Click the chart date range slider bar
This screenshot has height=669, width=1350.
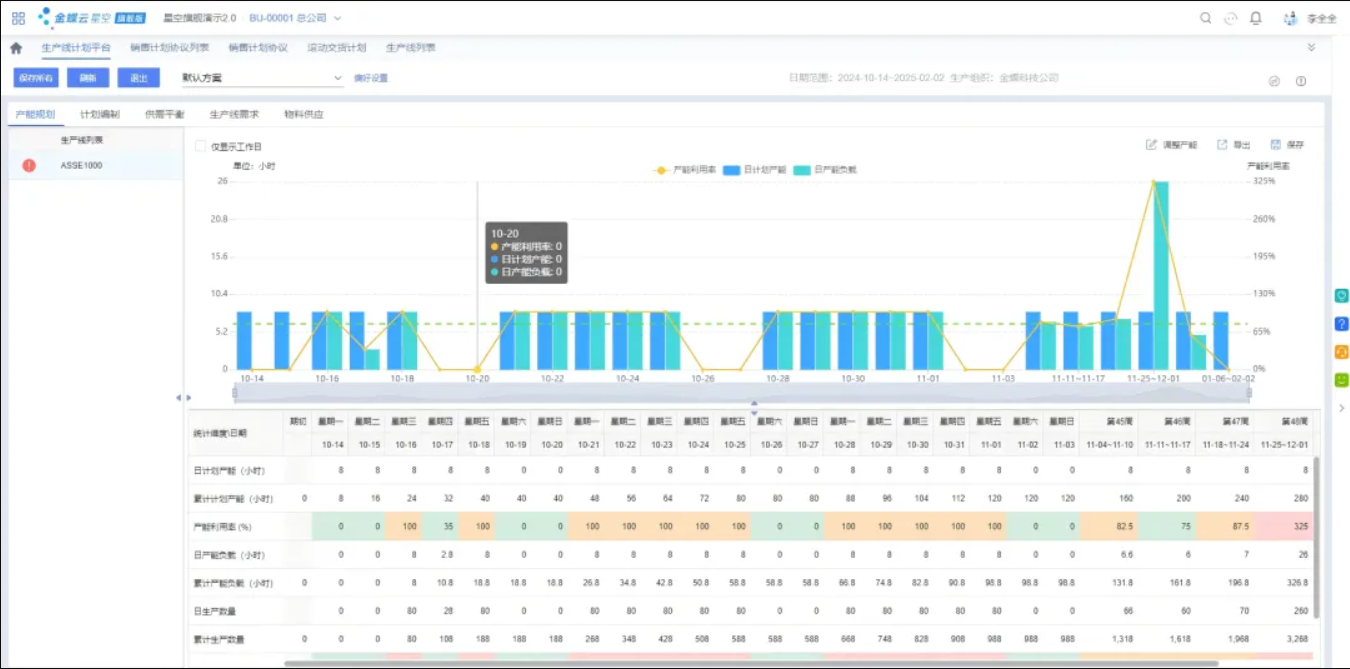pos(742,392)
